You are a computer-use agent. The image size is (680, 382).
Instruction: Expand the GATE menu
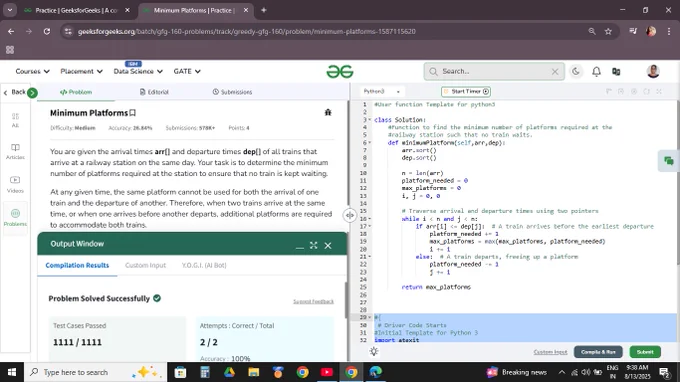187,72
